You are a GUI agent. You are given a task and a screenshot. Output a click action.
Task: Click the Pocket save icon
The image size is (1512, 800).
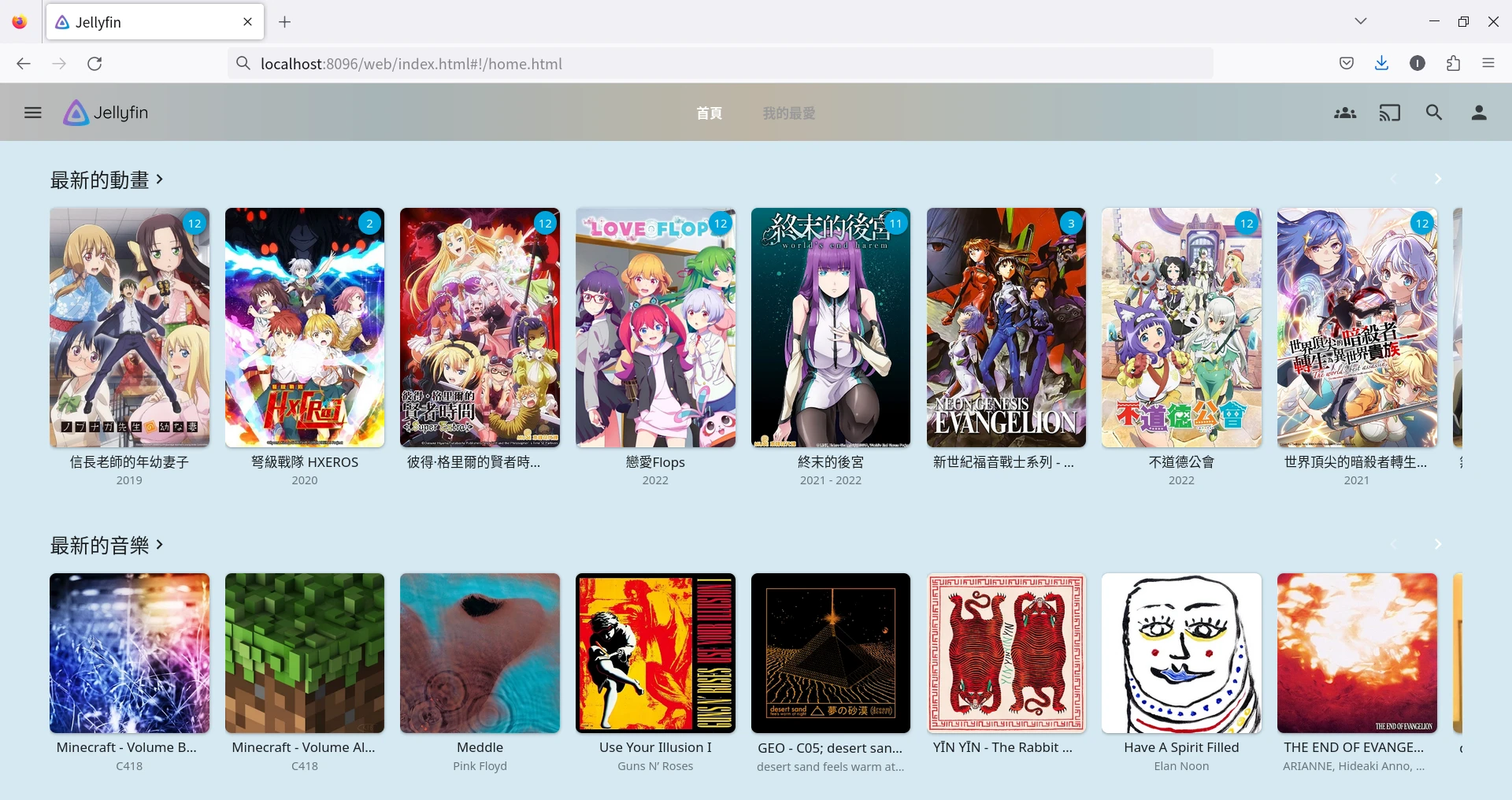point(1347,64)
